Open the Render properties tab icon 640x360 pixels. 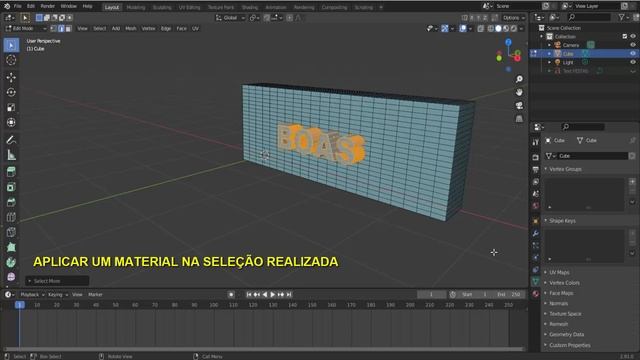pyautogui.click(x=536, y=157)
